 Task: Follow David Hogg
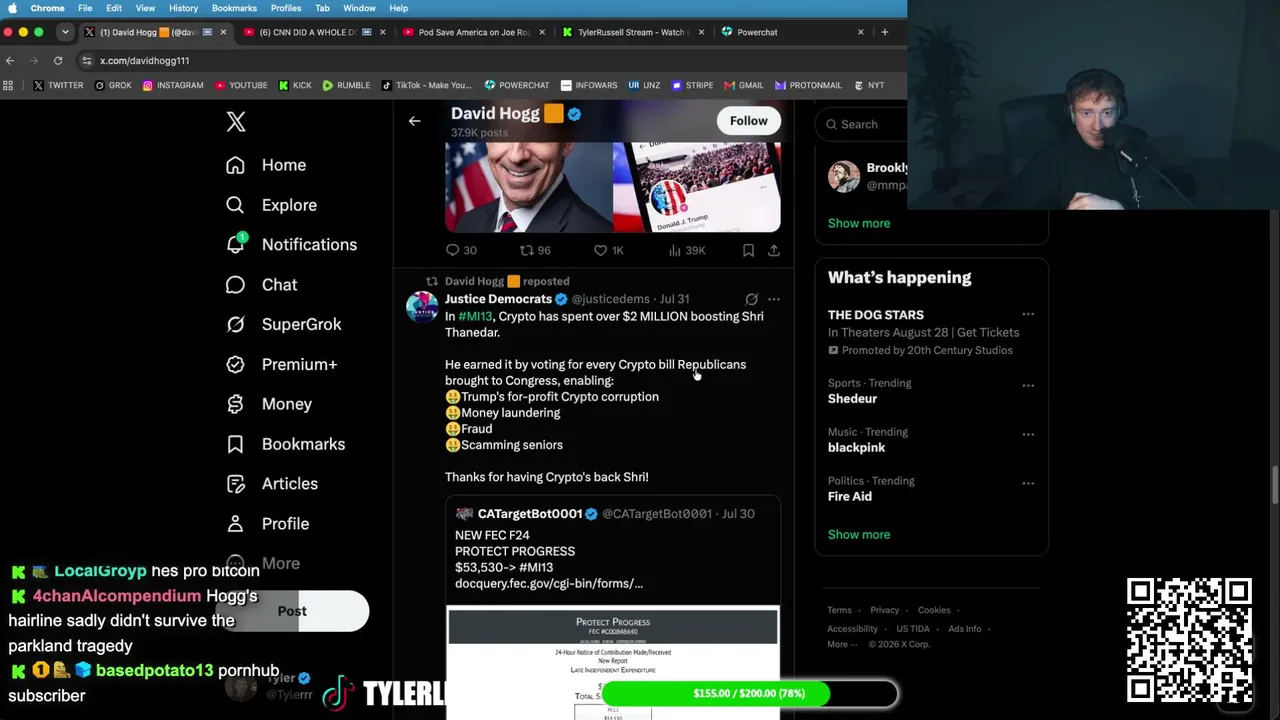(x=748, y=121)
